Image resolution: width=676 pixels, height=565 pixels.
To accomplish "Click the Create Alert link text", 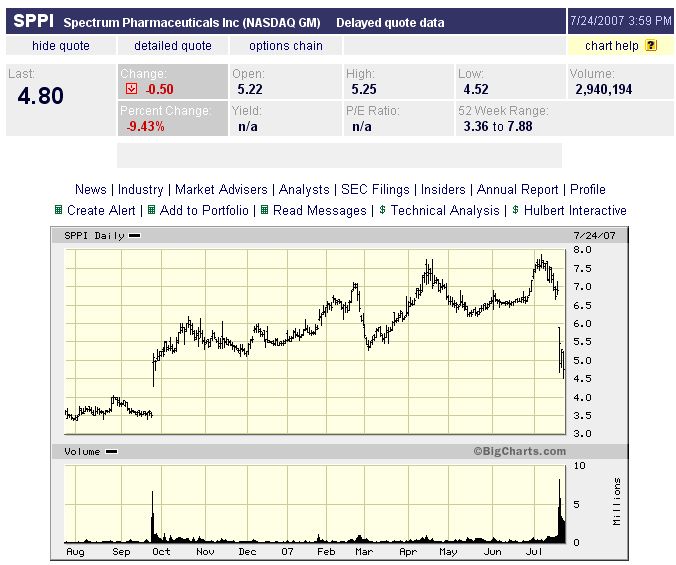I will tap(101, 210).
